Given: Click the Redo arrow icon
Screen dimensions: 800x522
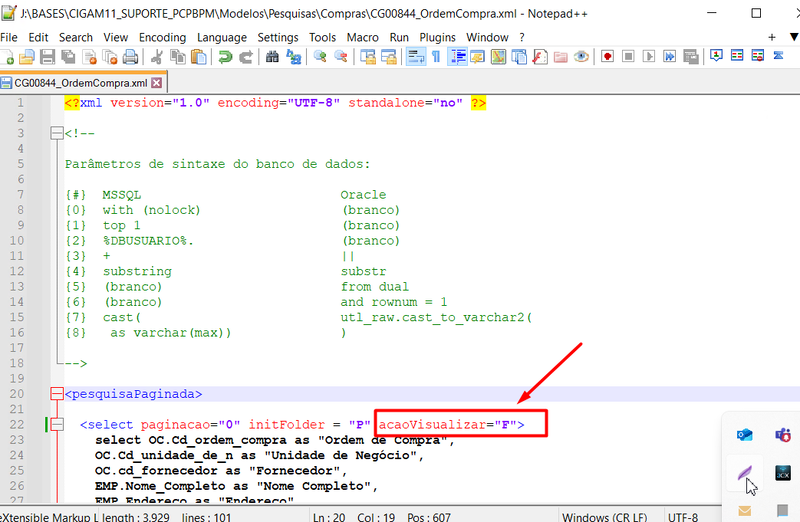Looking at the screenshot, I should tap(246, 57).
